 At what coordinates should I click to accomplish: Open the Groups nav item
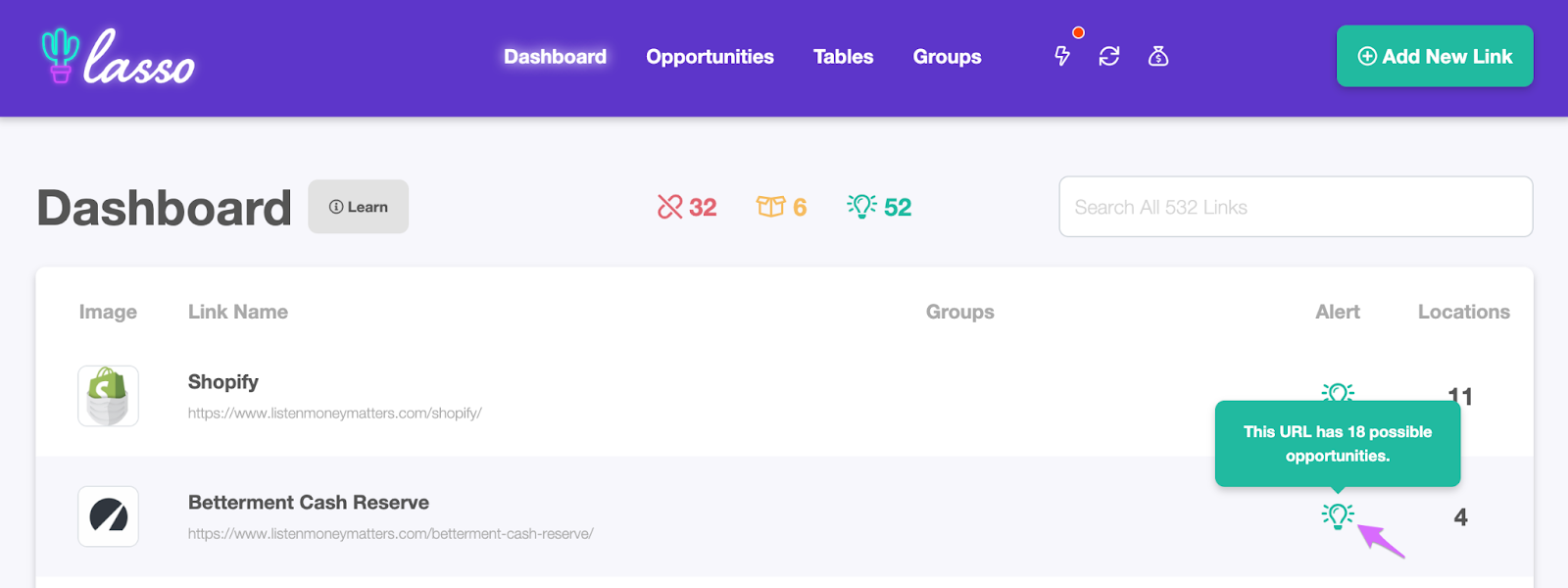tap(947, 57)
